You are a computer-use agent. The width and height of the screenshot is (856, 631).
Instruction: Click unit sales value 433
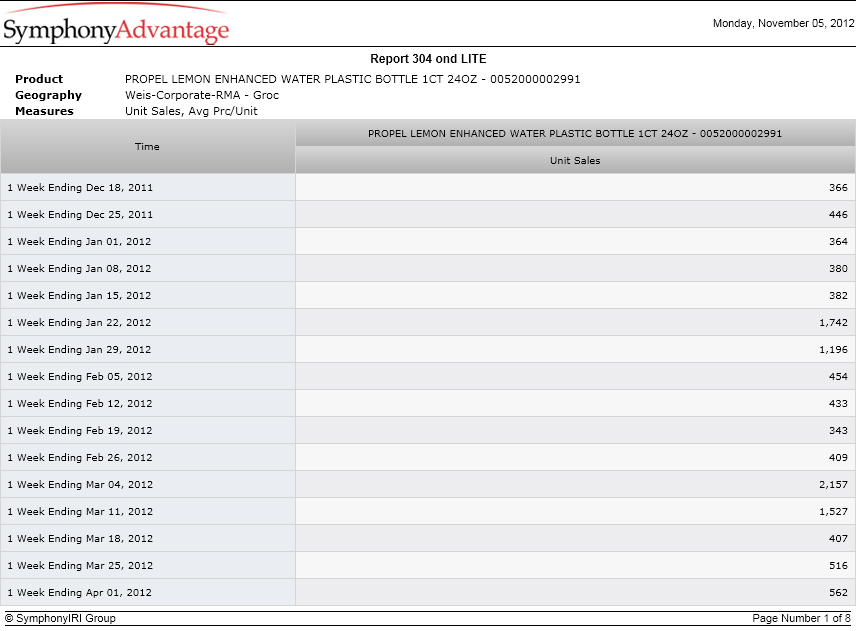(x=838, y=403)
